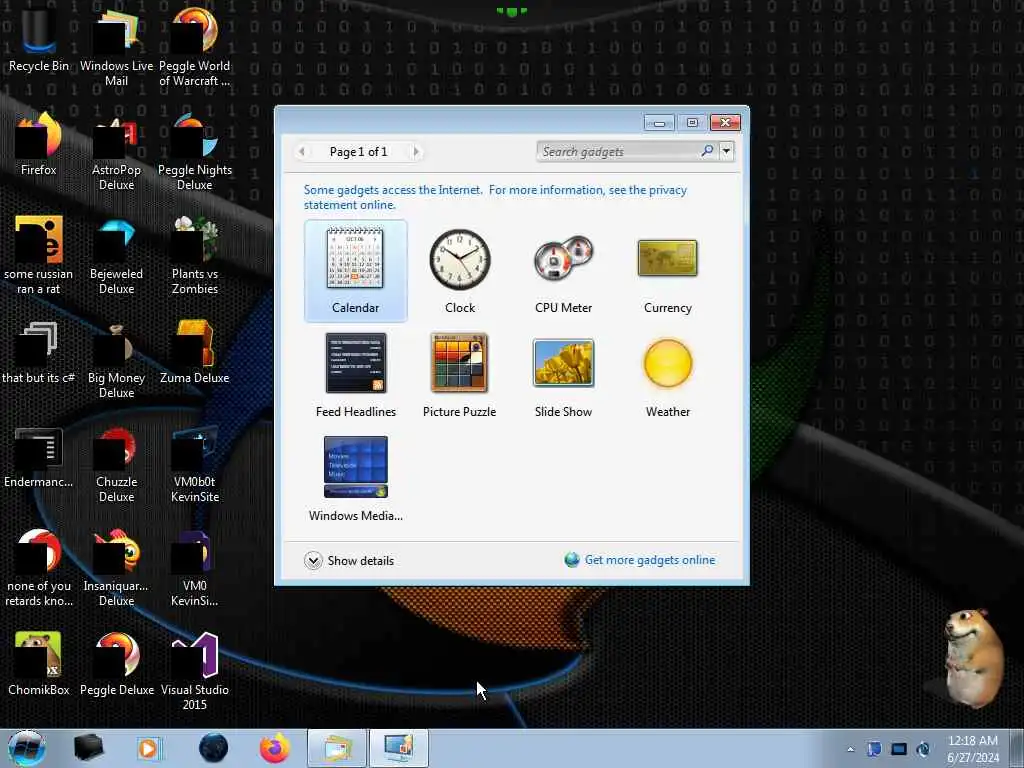Open the dark globe taskbar icon
The height and width of the screenshot is (768, 1024).
pos(214,748)
